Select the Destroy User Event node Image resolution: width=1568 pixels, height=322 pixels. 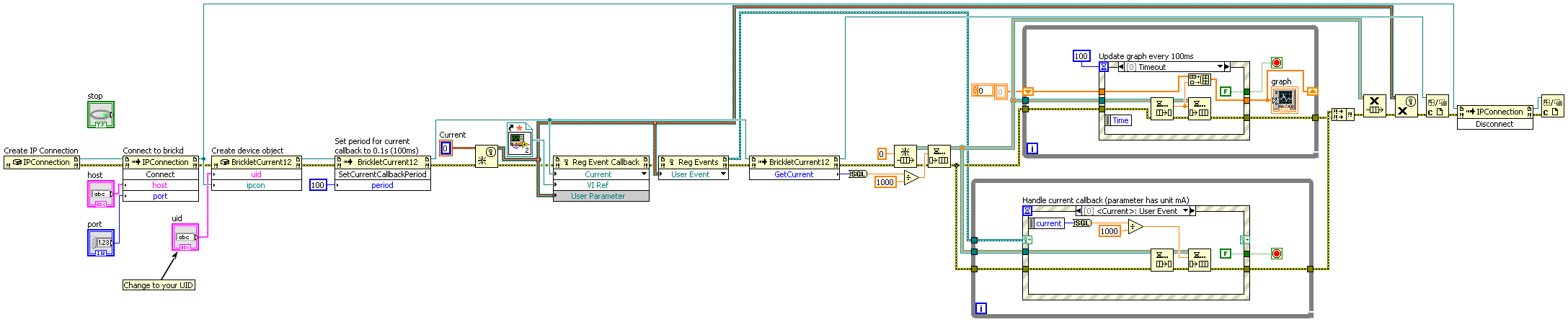(x=1406, y=106)
